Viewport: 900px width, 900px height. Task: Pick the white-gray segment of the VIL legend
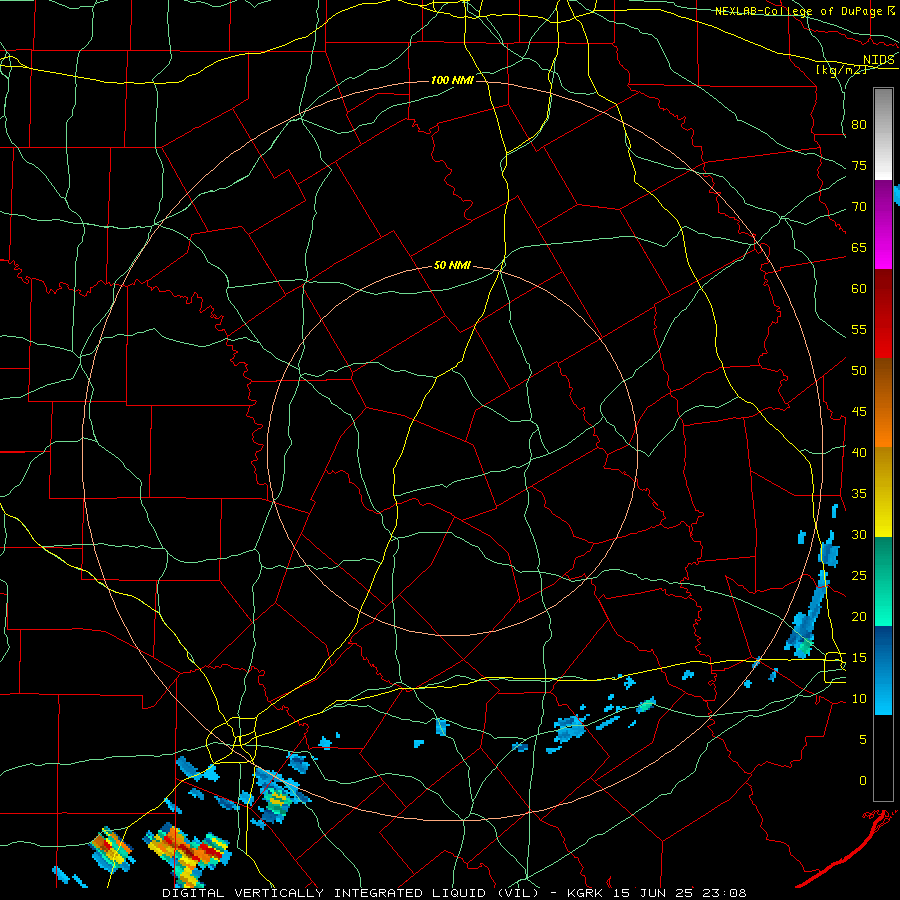(883, 134)
